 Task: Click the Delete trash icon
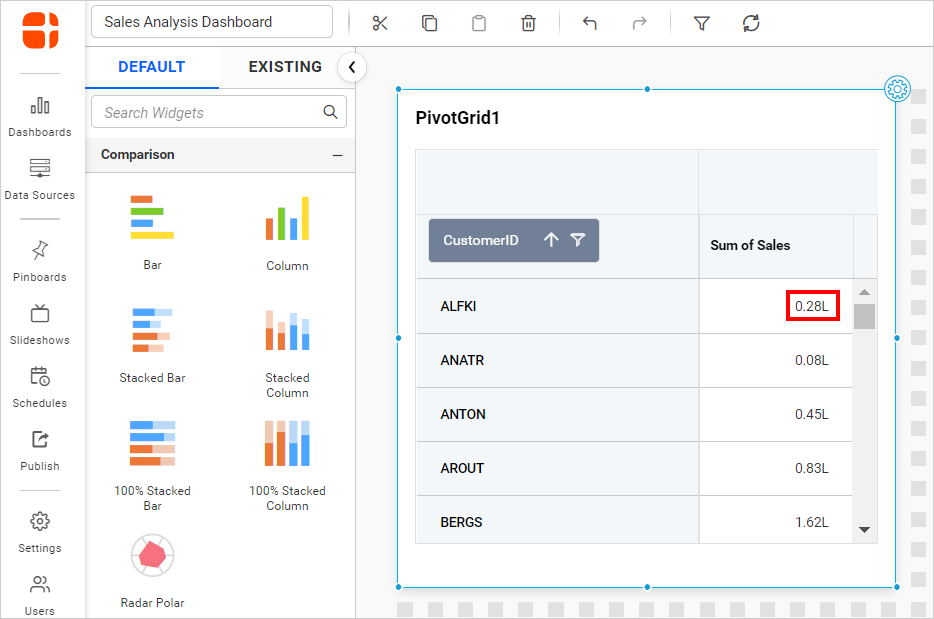click(x=528, y=23)
